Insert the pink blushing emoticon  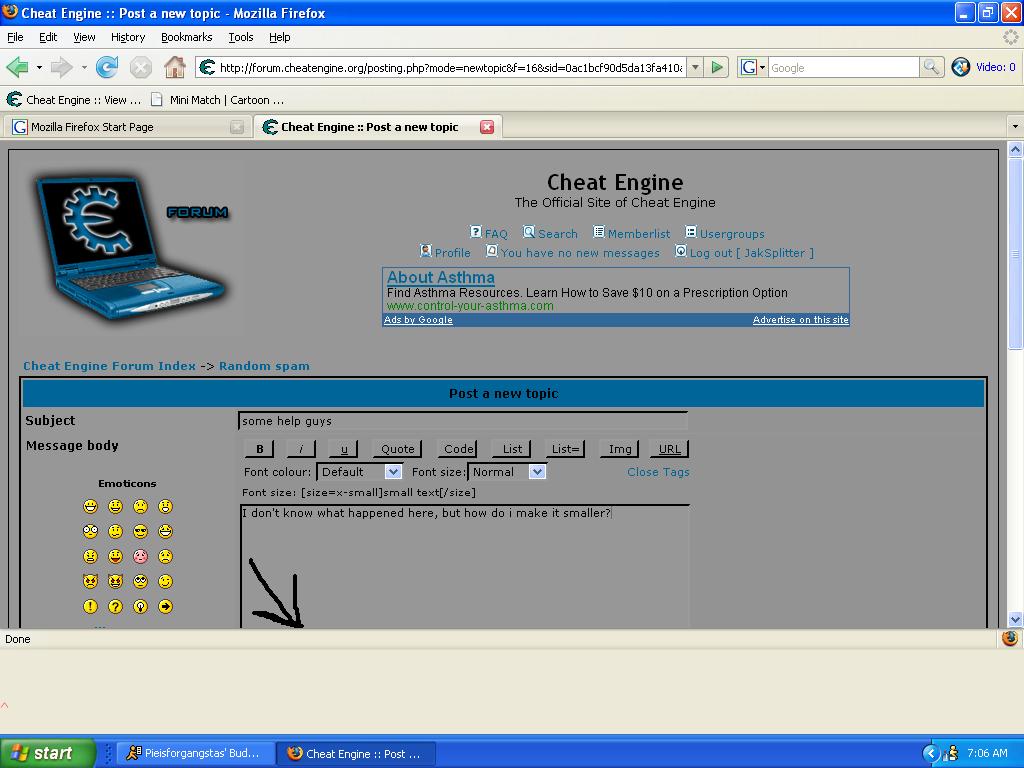tap(140, 556)
